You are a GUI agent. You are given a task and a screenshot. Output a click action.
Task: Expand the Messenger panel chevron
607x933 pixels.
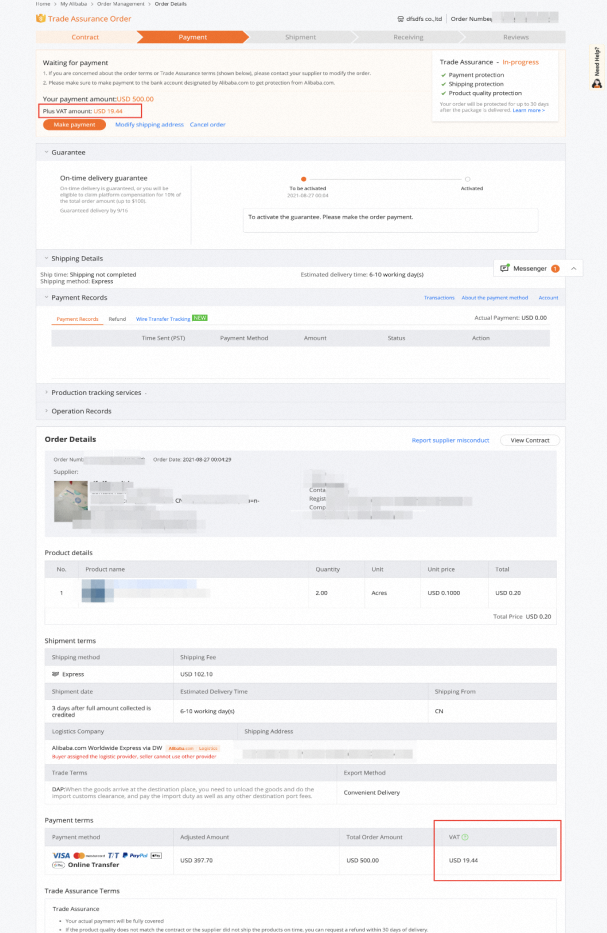click(x=574, y=269)
